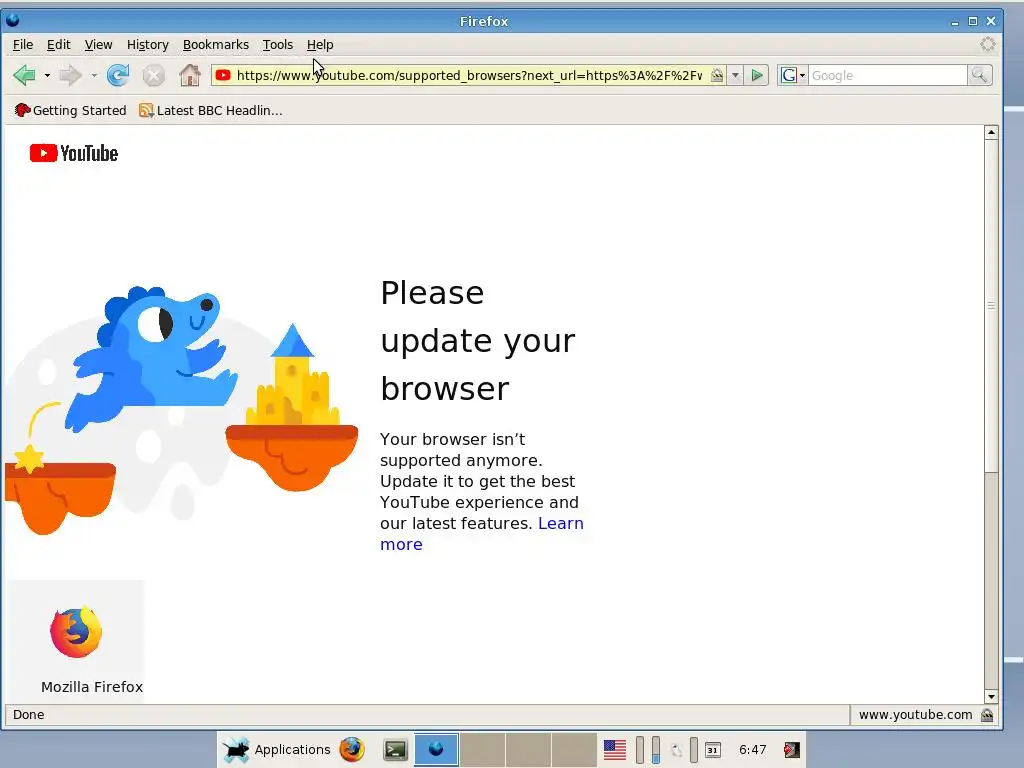The height and width of the screenshot is (768, 1024).
Task: Click www.youtube.com in the status bar
Action: click(915, 715)
